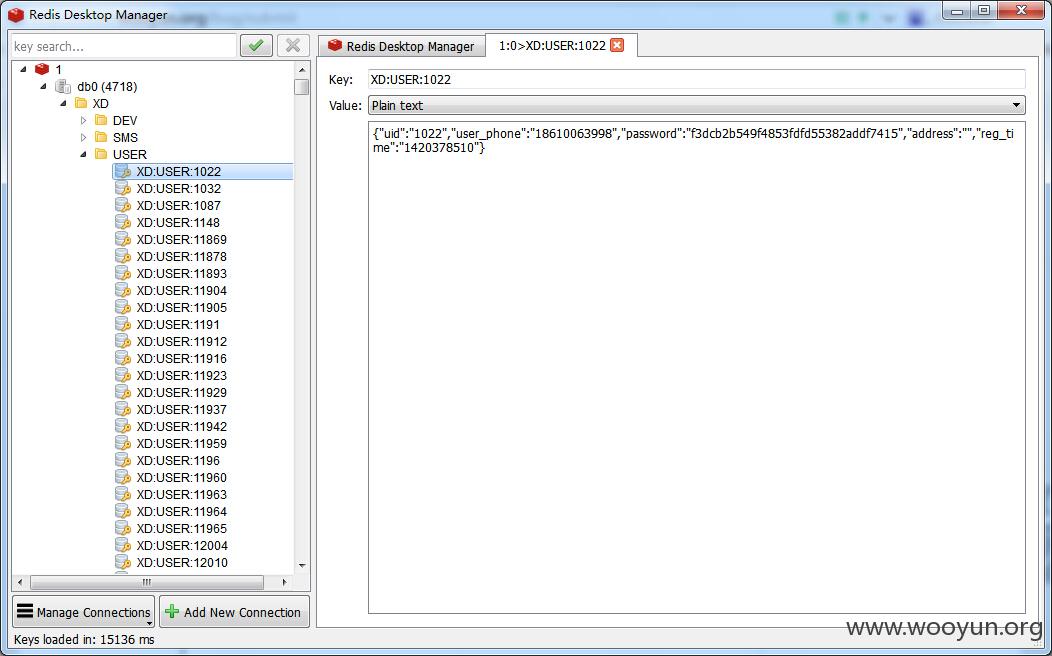
Task: Click the Add New Connection button
Action: click(x=234, y=611)
